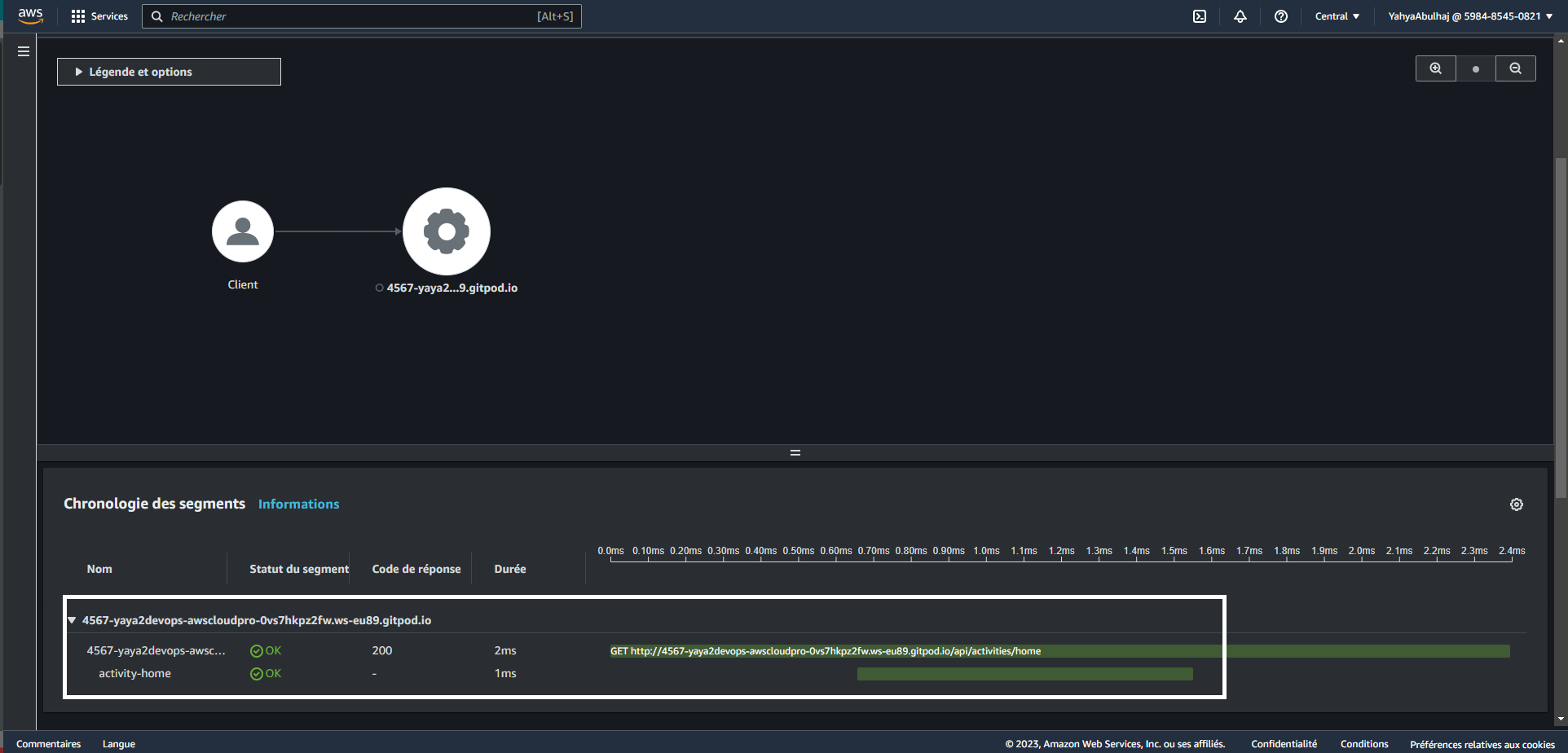This screenshot has width=1568, height=753.
Task: Grab the panel split handle
Action: [x=795, y=452]
